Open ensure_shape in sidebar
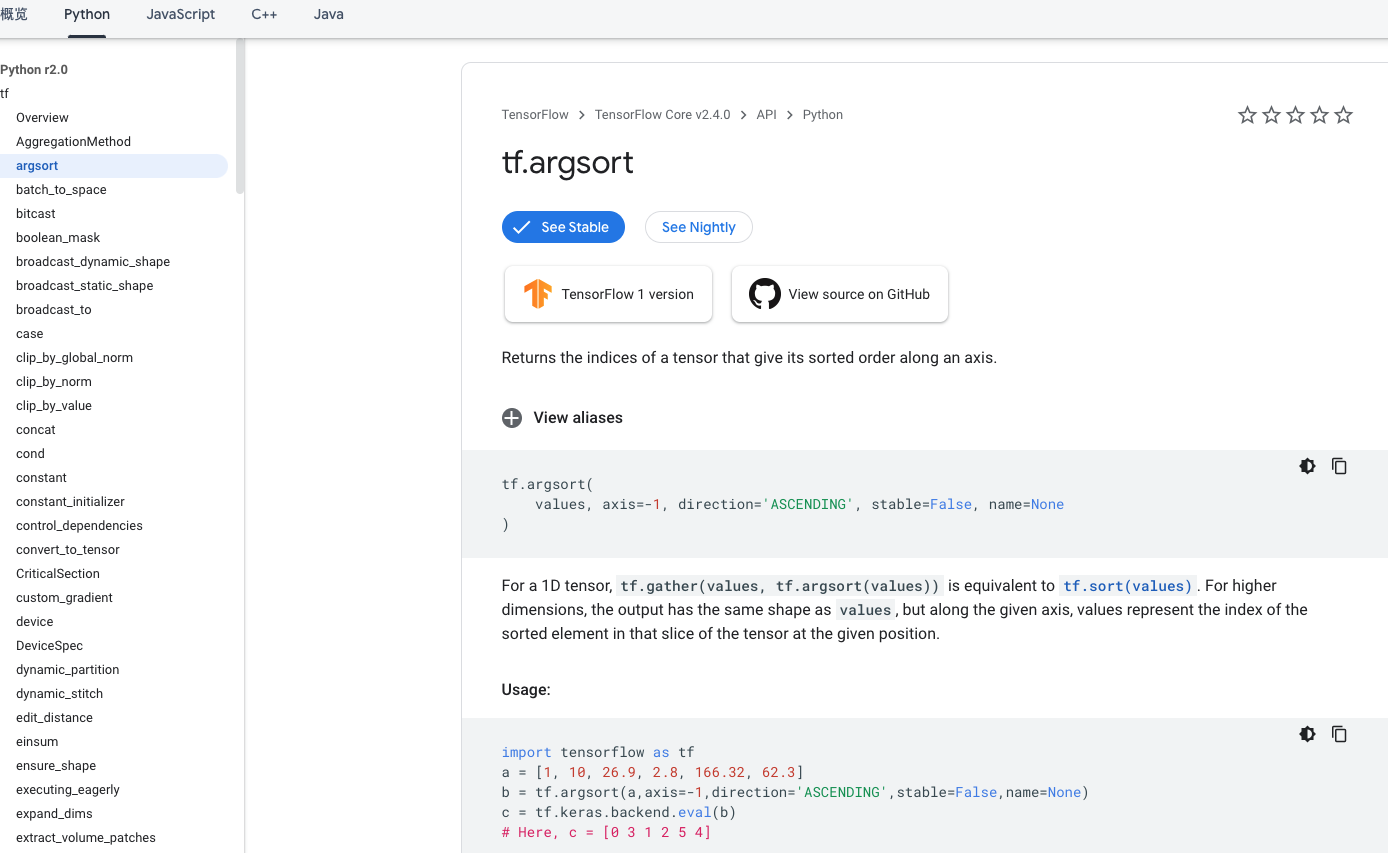Image resolution: width=1388 pixels, height=853 pixels. [x=56, y=766]
